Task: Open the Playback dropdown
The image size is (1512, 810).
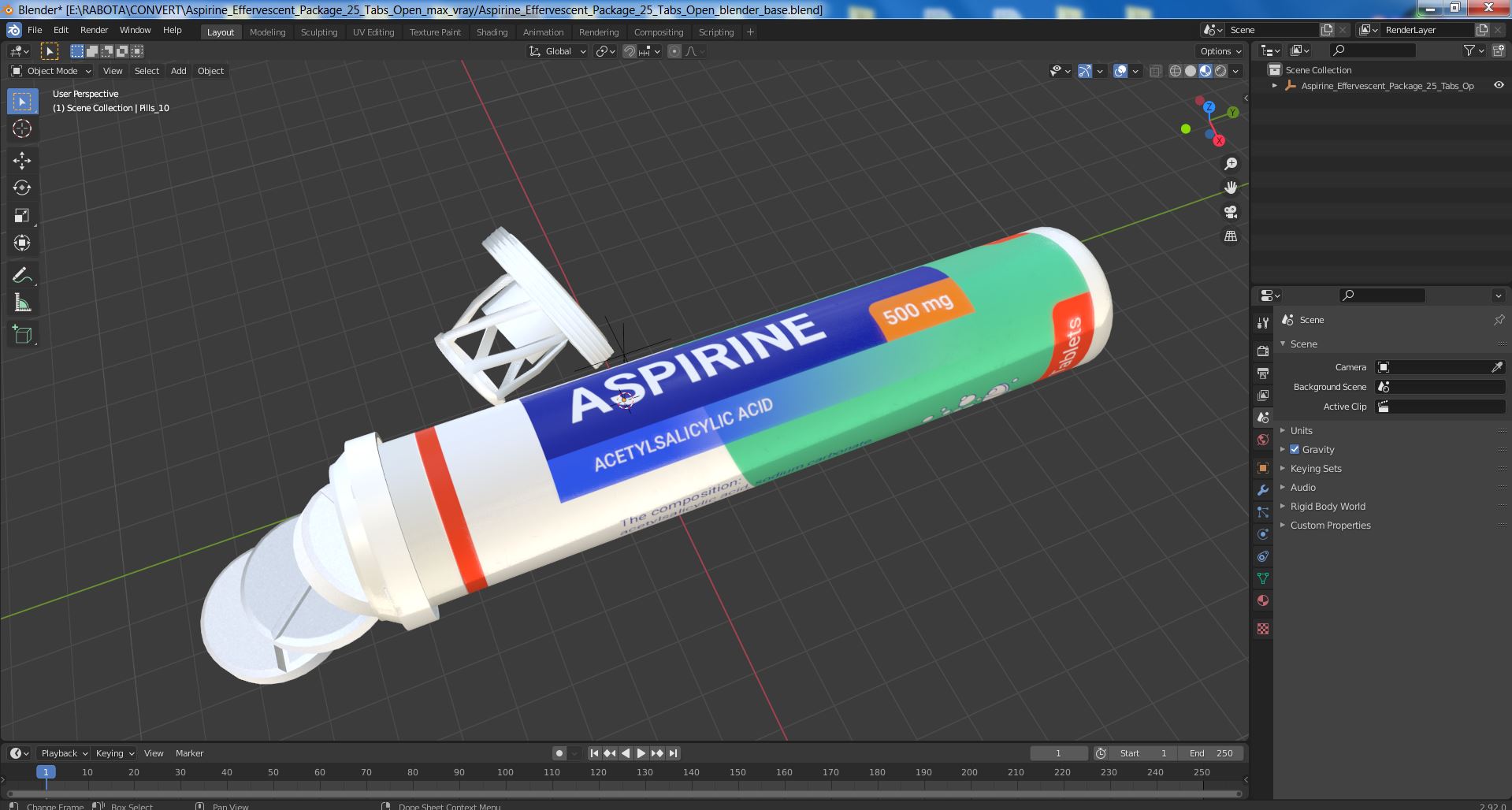Action: tap(64, 753)
